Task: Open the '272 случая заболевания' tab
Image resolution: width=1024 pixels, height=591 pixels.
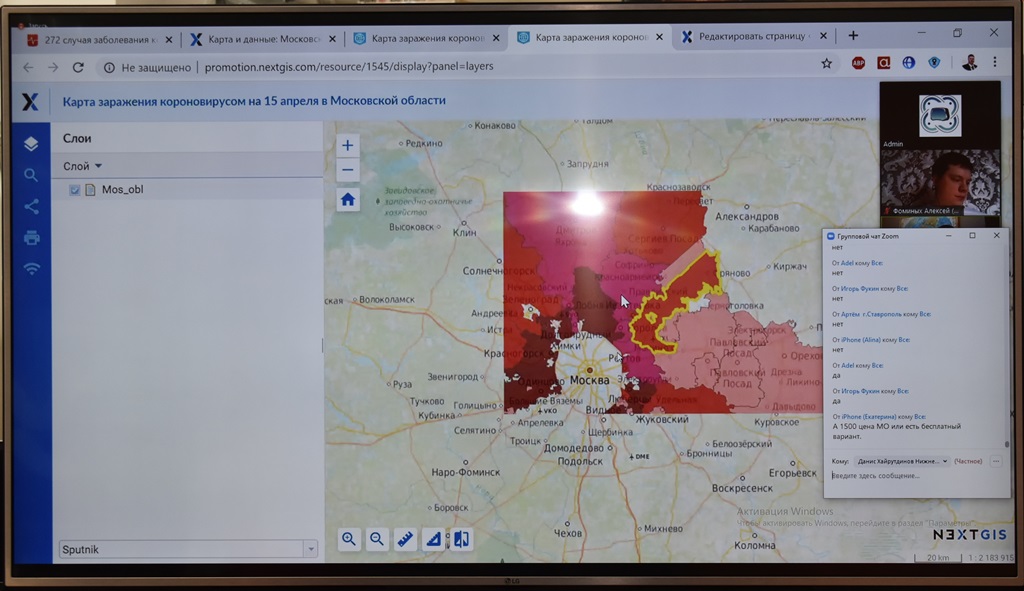Action: [x=100, y=38]
